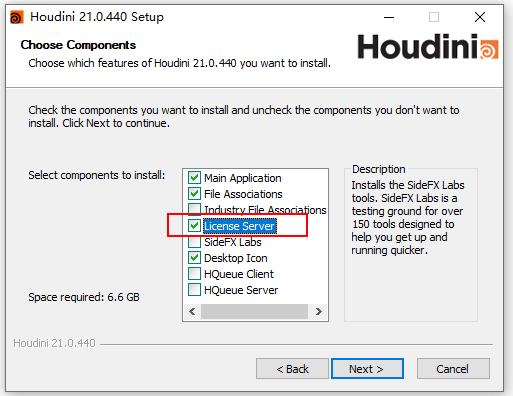This screenshot has width=513, height=396.
Task: Uncheck the File Associations checkbox
Action: (x=194, y=194)
